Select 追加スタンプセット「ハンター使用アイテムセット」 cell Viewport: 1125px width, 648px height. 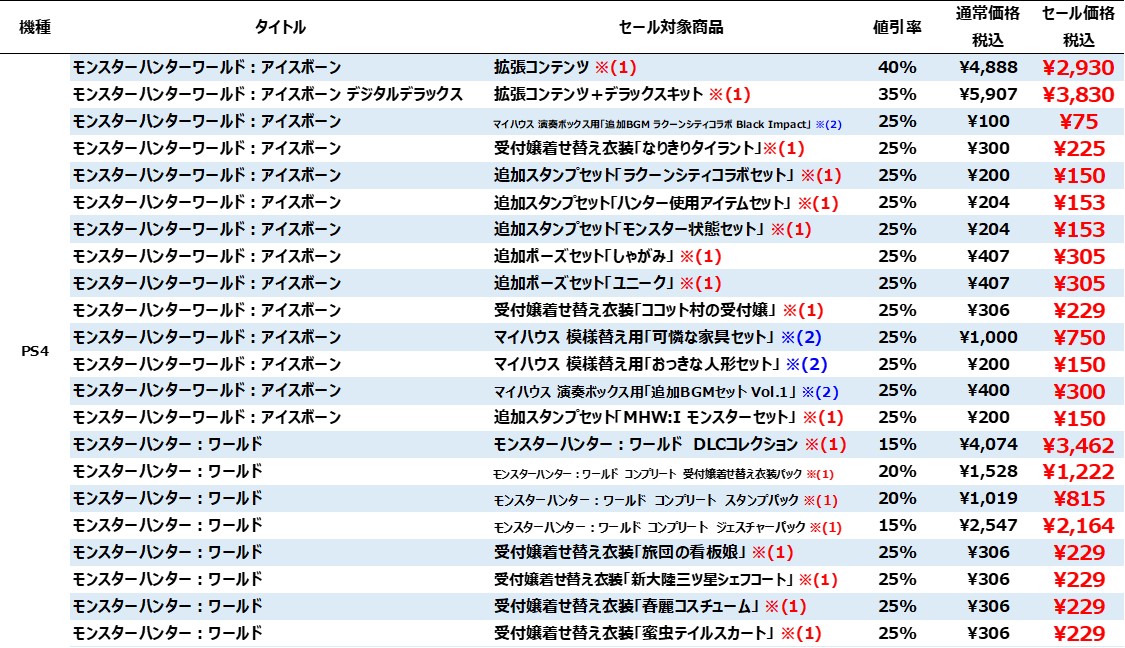click(x=666, y=202)
